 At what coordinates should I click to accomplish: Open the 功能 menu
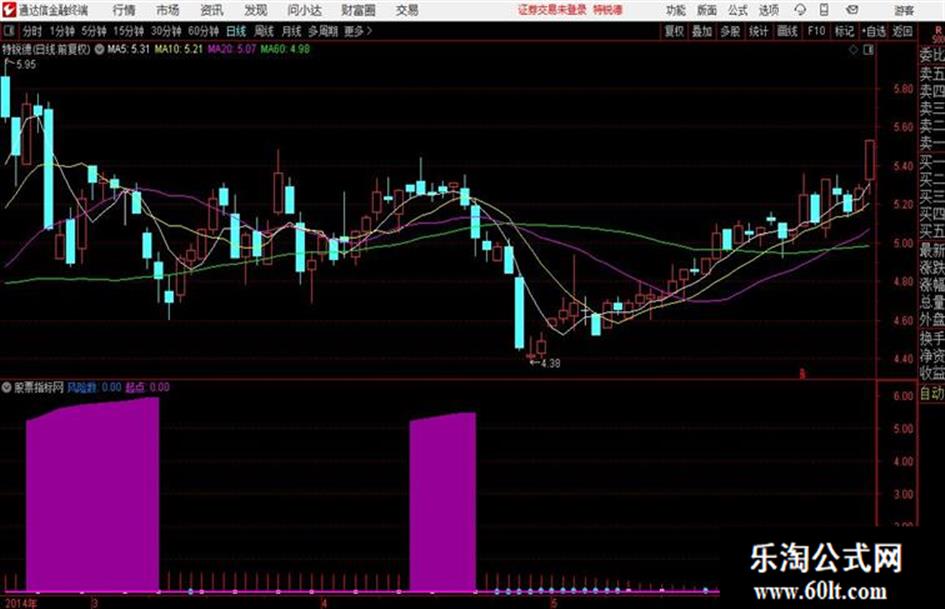(x=676, y=10)
